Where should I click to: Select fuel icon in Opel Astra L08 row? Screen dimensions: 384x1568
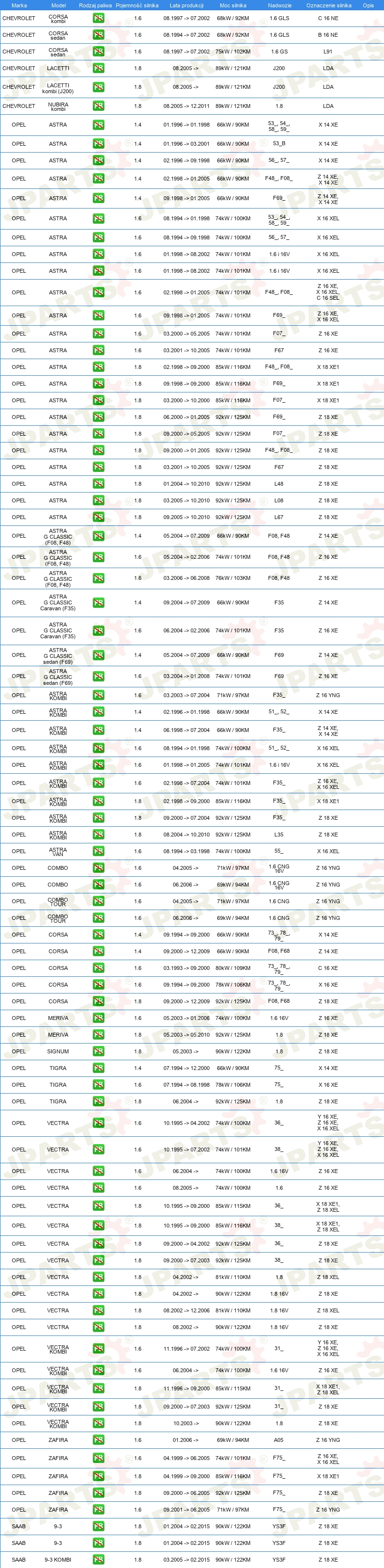[x=98, y=500]
